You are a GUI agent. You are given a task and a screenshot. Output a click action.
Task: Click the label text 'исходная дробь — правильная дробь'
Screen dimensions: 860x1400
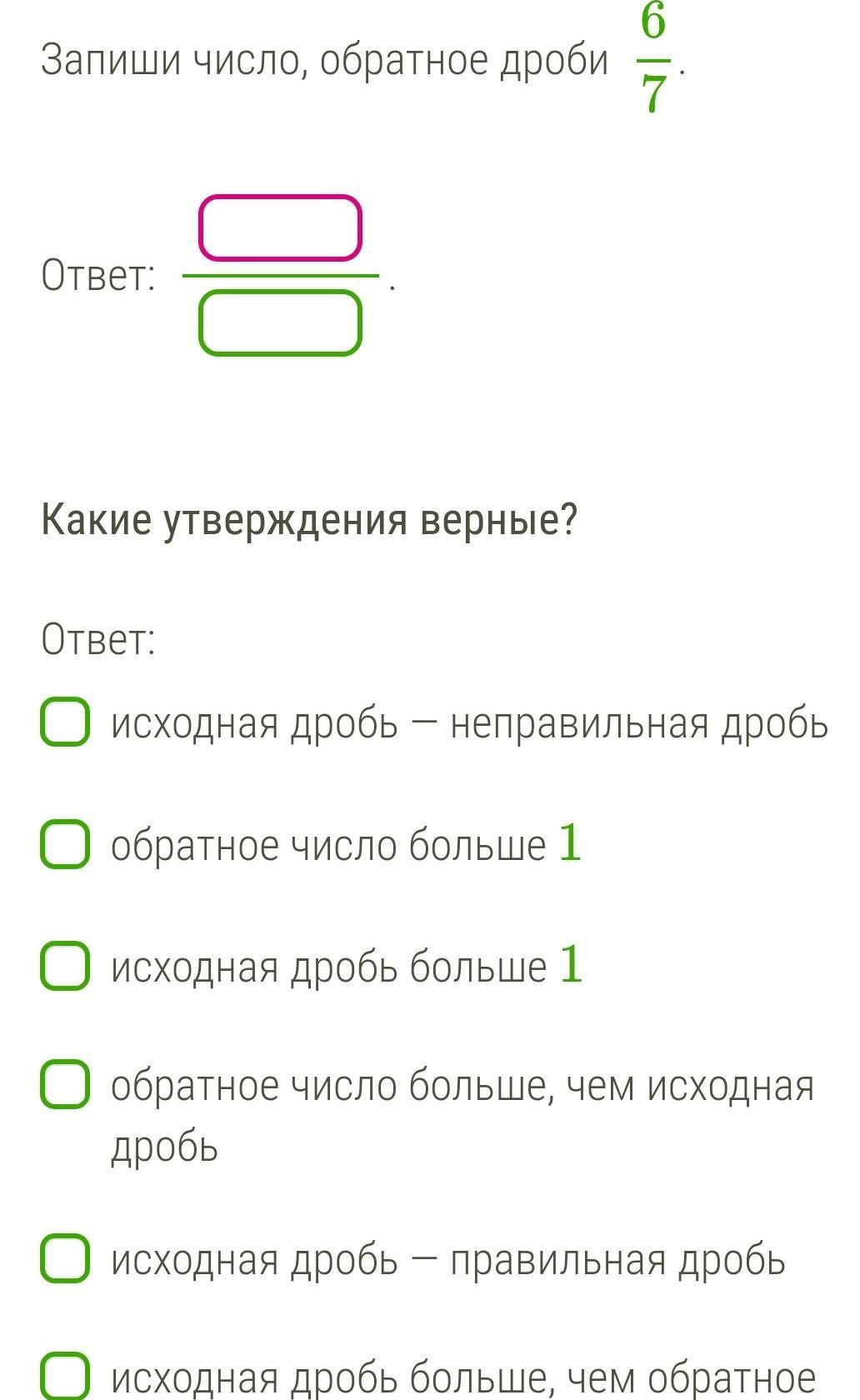pyautogui.click(x=448, y=1260)
